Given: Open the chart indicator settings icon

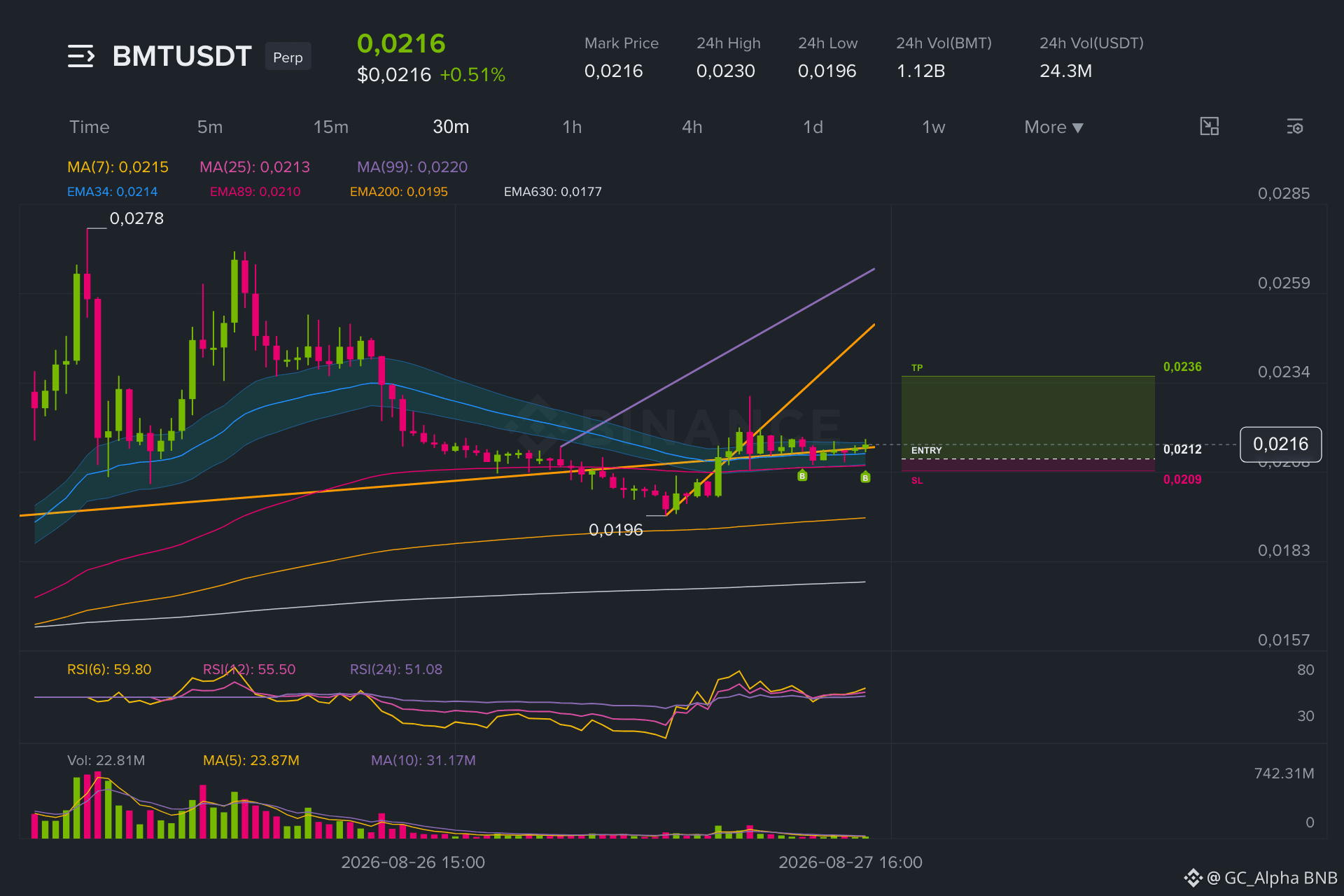Looking at the screenshot, I should (1295, 127).
